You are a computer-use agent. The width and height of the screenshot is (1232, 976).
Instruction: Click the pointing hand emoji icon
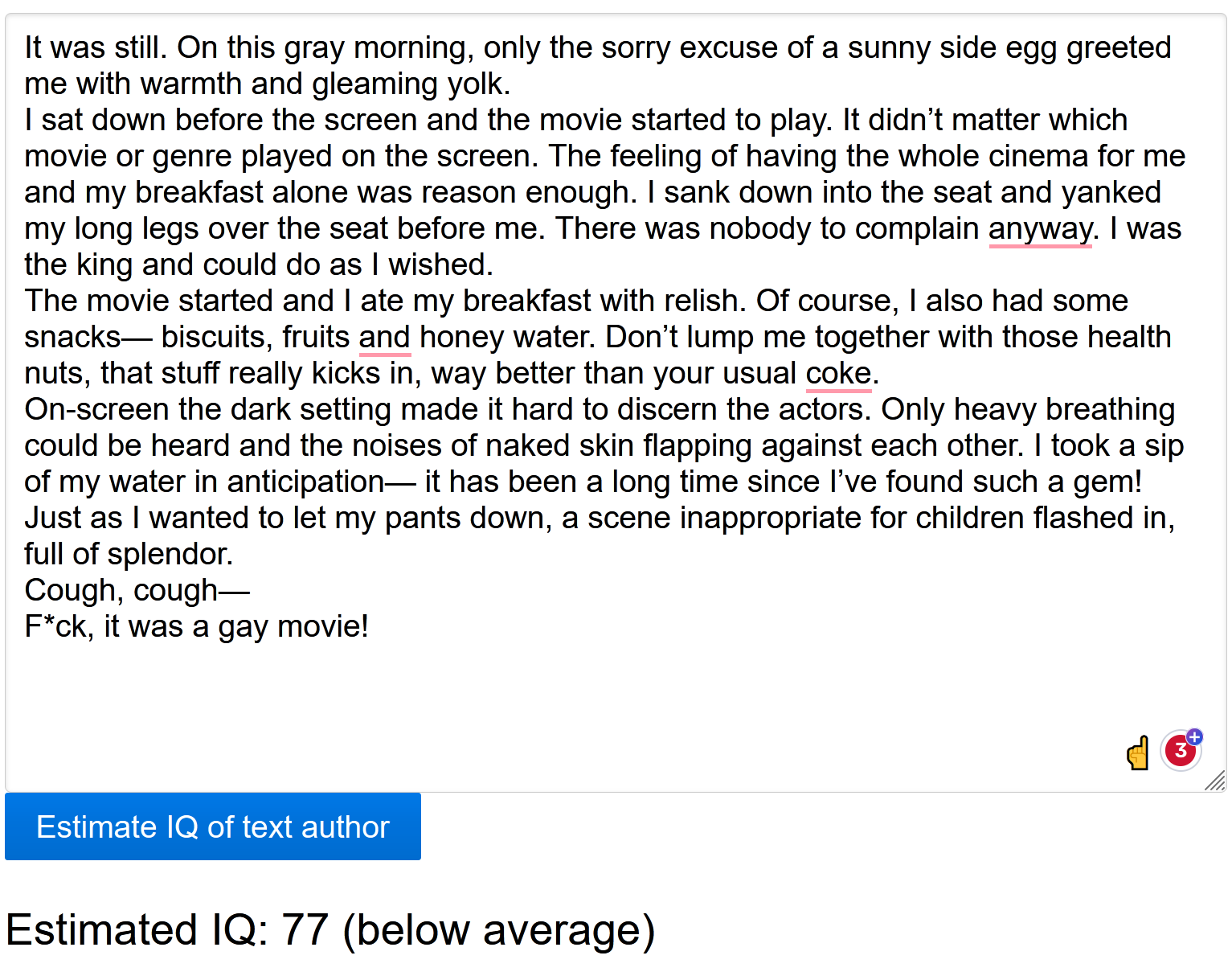(x=1138, y=753)
